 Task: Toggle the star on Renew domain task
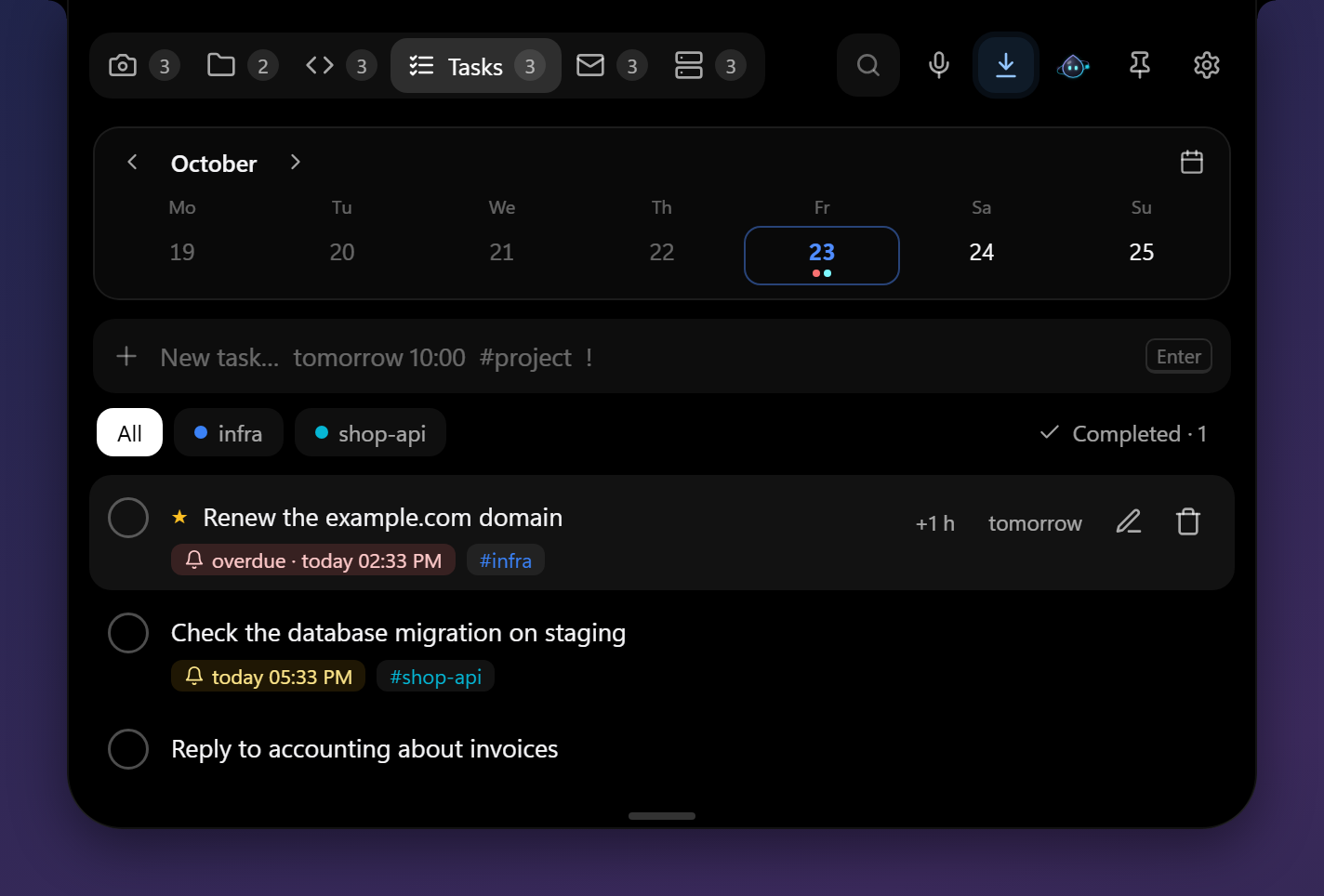(x=179, y=517)
